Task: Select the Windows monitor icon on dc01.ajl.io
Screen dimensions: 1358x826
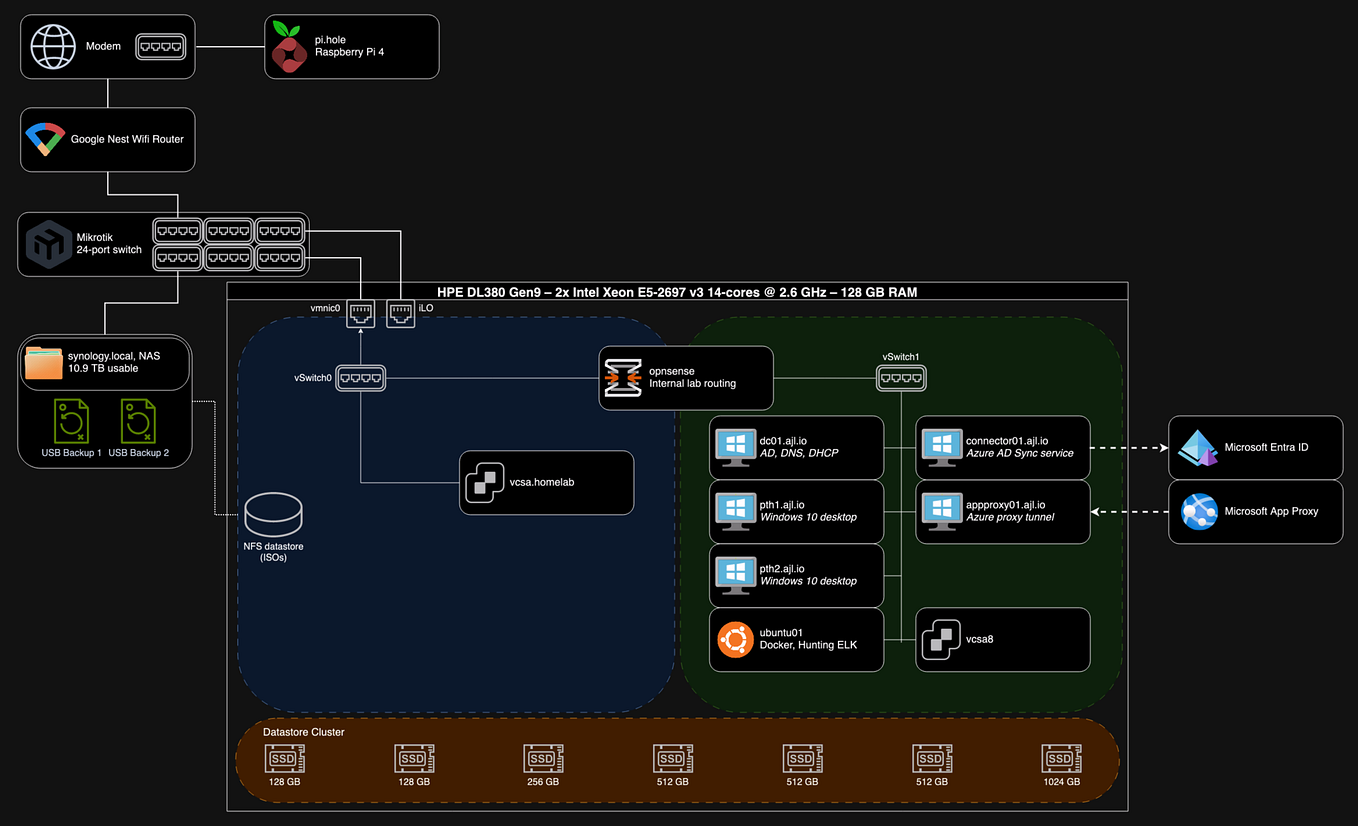Action: pyautogui.click(x=735, y=447)
